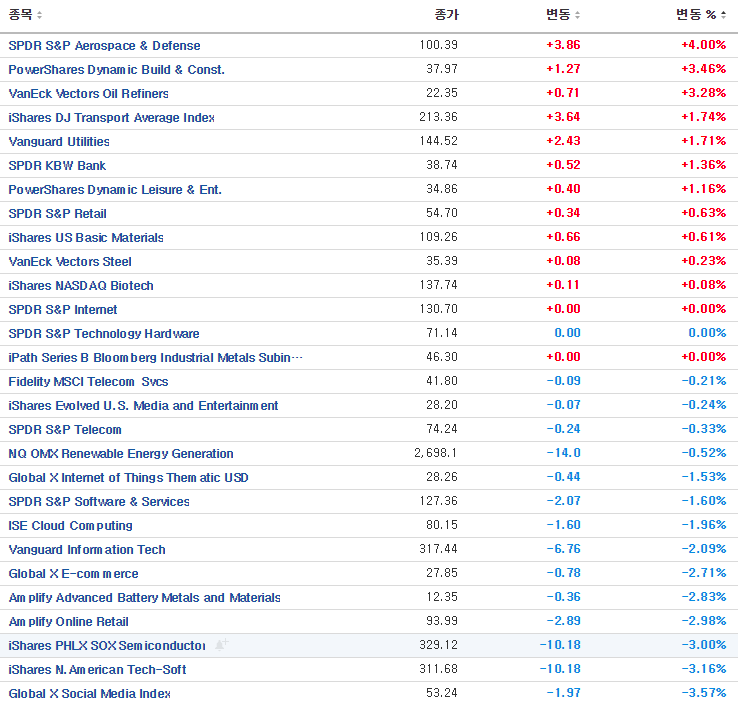Viewport: 738px width, 712px height.
Task: Open iShares US Basic Materials link
Action: pyautogui.click(x=86, y=238)
